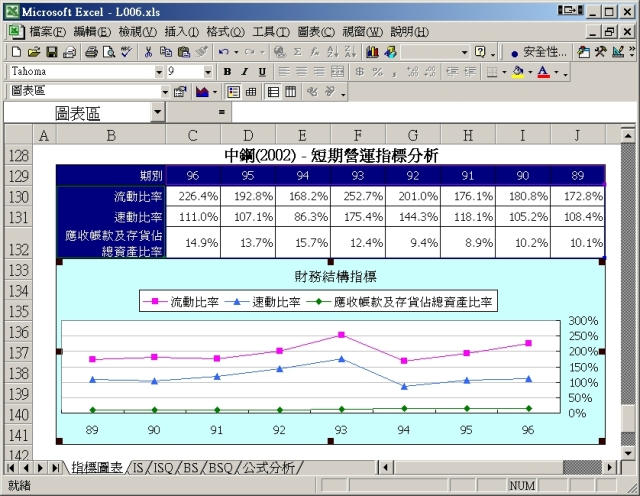640x496 pixels.
Task: Open the 編輯 (Edit) menu
Action: [92, 32]
